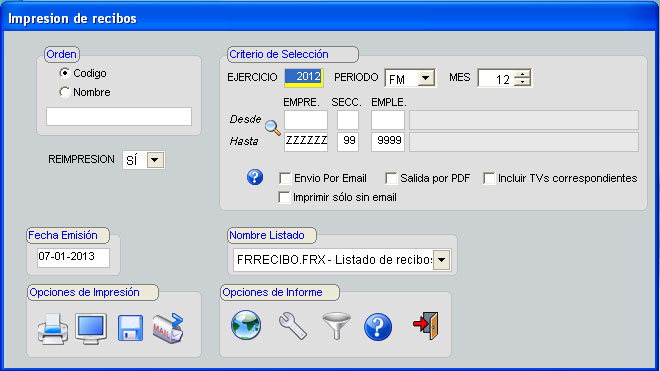Open the Nombre Listado dropdown
Viewport: 660px width, 371px height.
pyautogui.click(x=442, y=260)
